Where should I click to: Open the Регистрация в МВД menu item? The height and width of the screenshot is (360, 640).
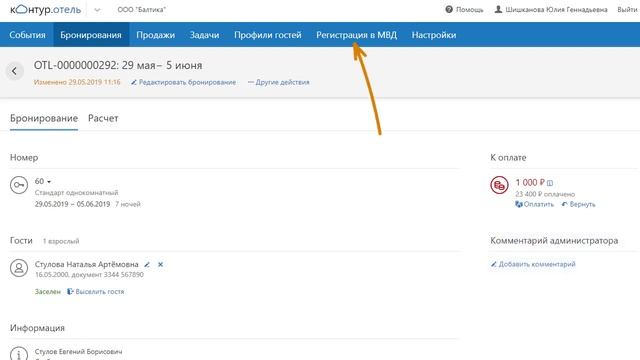point(356,35)
